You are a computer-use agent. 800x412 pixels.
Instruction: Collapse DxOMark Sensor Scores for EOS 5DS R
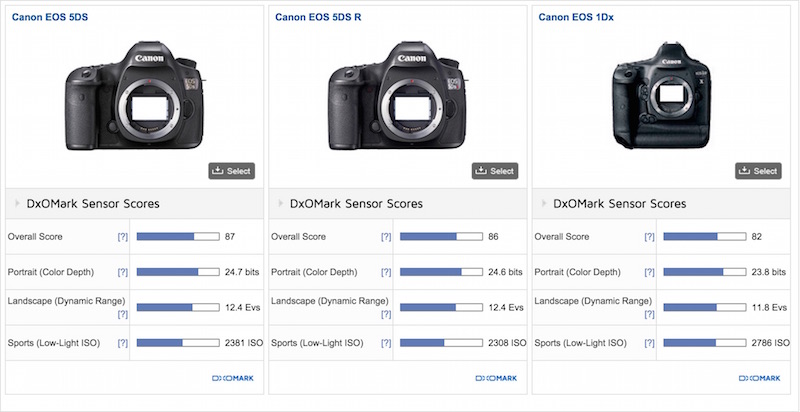398,203
